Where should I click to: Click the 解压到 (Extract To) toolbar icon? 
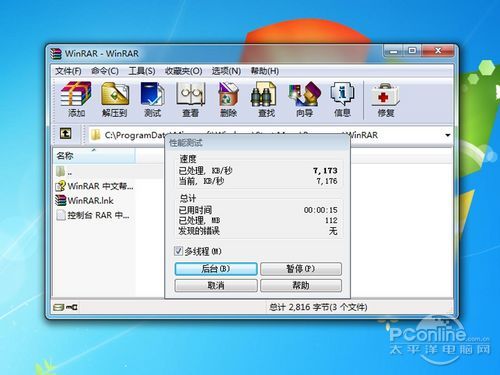pos(115,99)
